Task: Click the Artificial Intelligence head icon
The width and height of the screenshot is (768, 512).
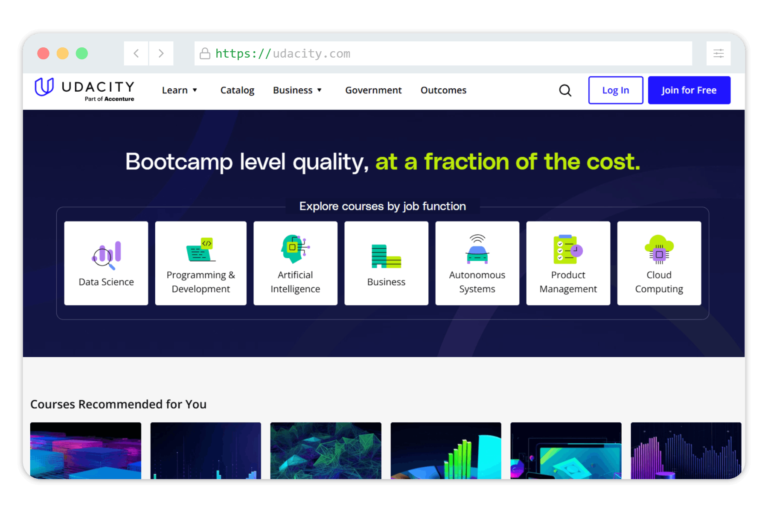Action: pyautogui.click(x=295, y=248)
